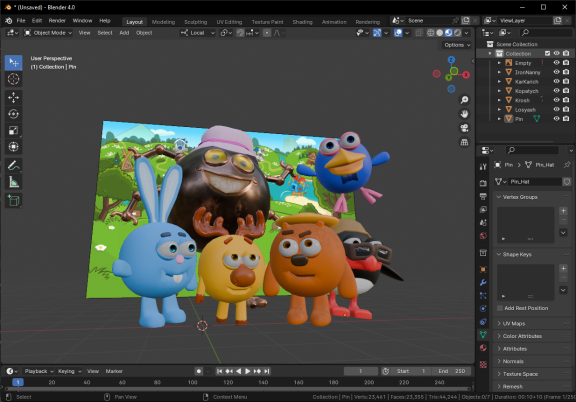The width and height of the screenshot is (576, 402).
Task: Click the red X axis navigation gizmo
Action: (x=466, y=75)
